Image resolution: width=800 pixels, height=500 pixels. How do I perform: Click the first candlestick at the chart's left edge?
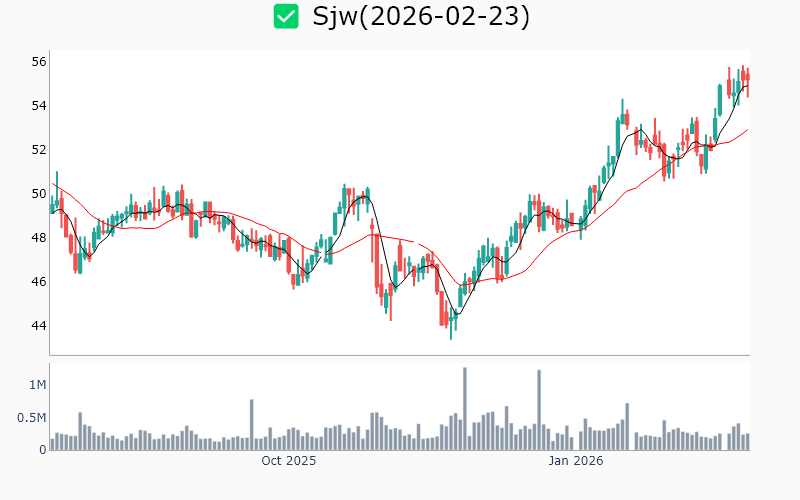(x=52, y=203)
